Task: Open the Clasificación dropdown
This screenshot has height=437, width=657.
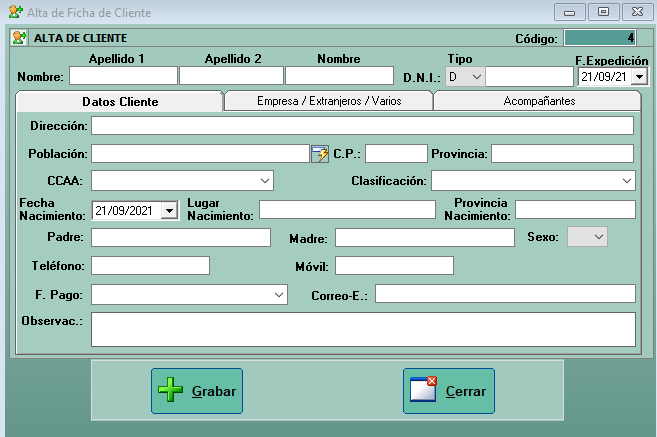Action: 626,181
